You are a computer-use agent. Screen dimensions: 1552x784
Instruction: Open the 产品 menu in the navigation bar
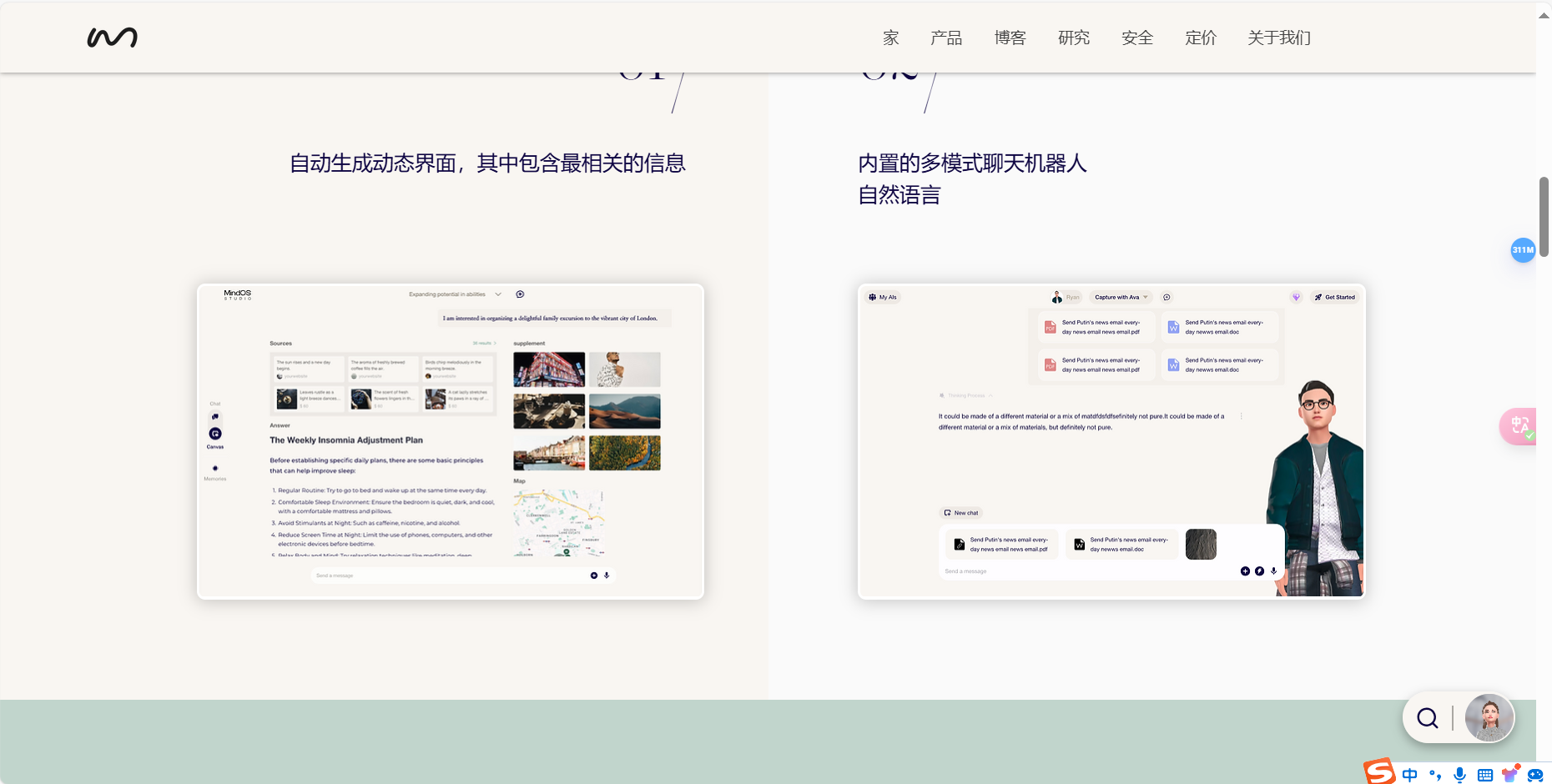click(x=946, y=38)
